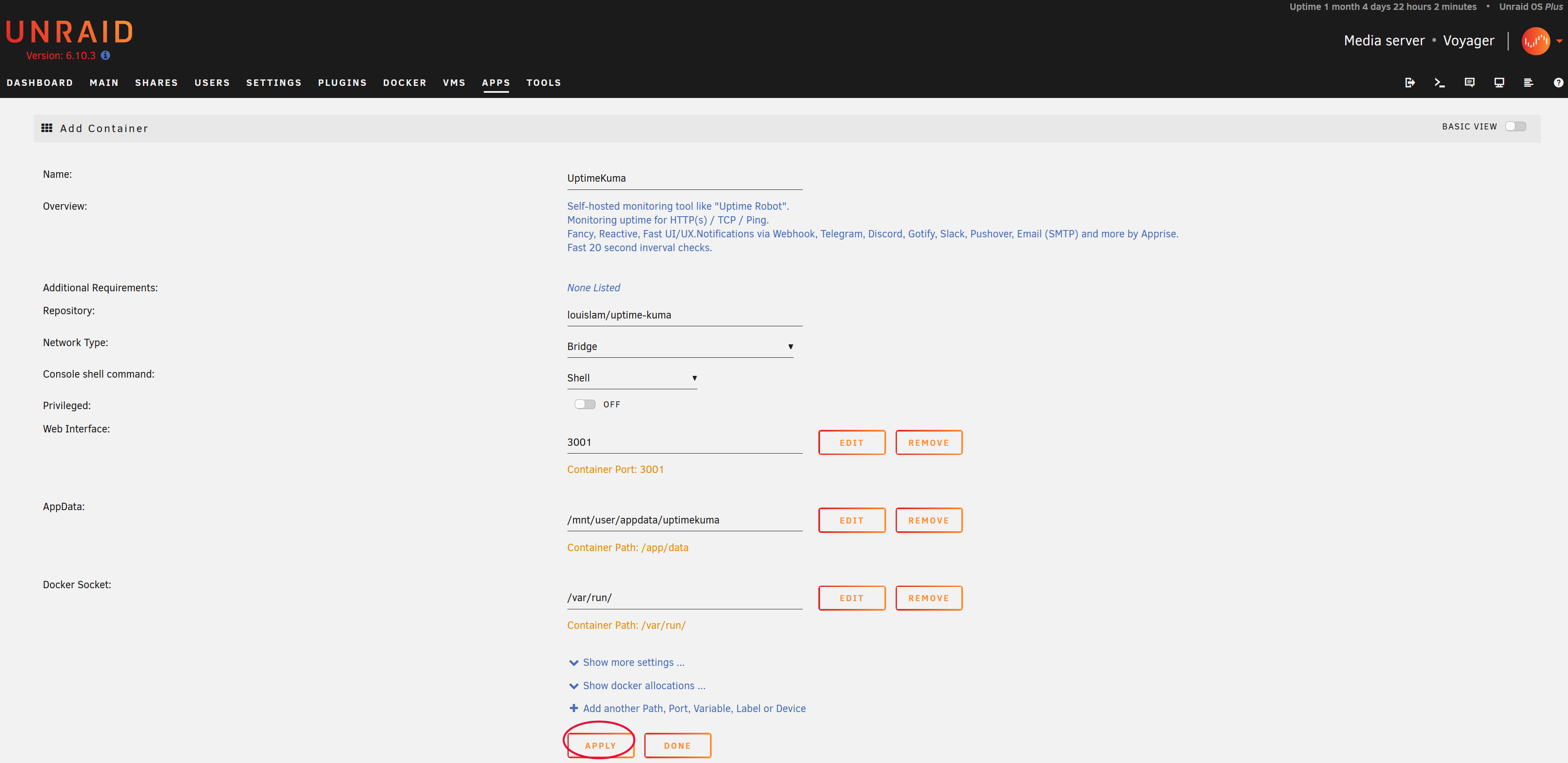This screenshot has width=1568, height=763.
Task: Open the Console shell command dropdown
Action: click(x=632, y=378)
